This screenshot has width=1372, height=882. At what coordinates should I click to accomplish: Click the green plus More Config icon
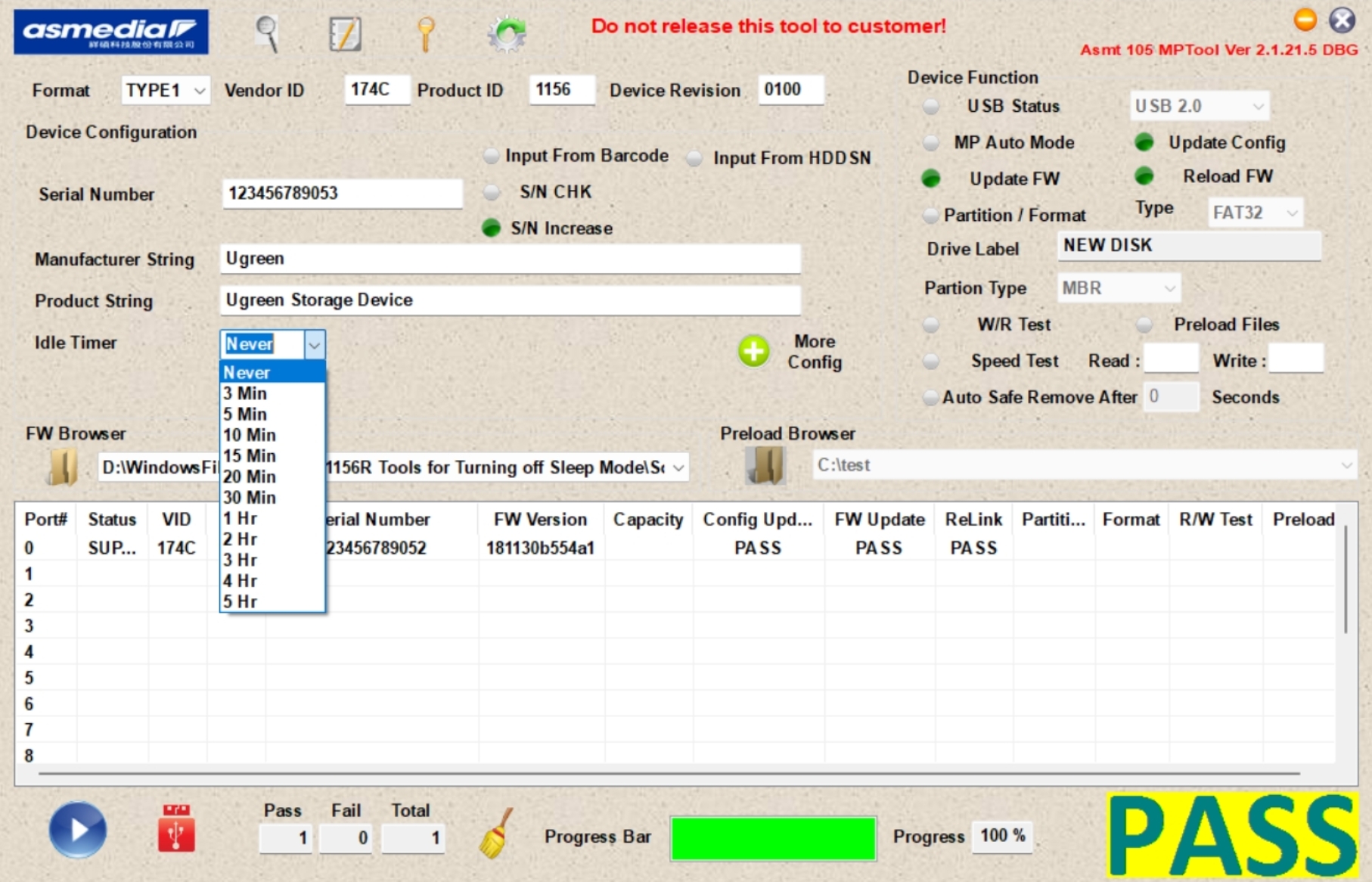753,352
